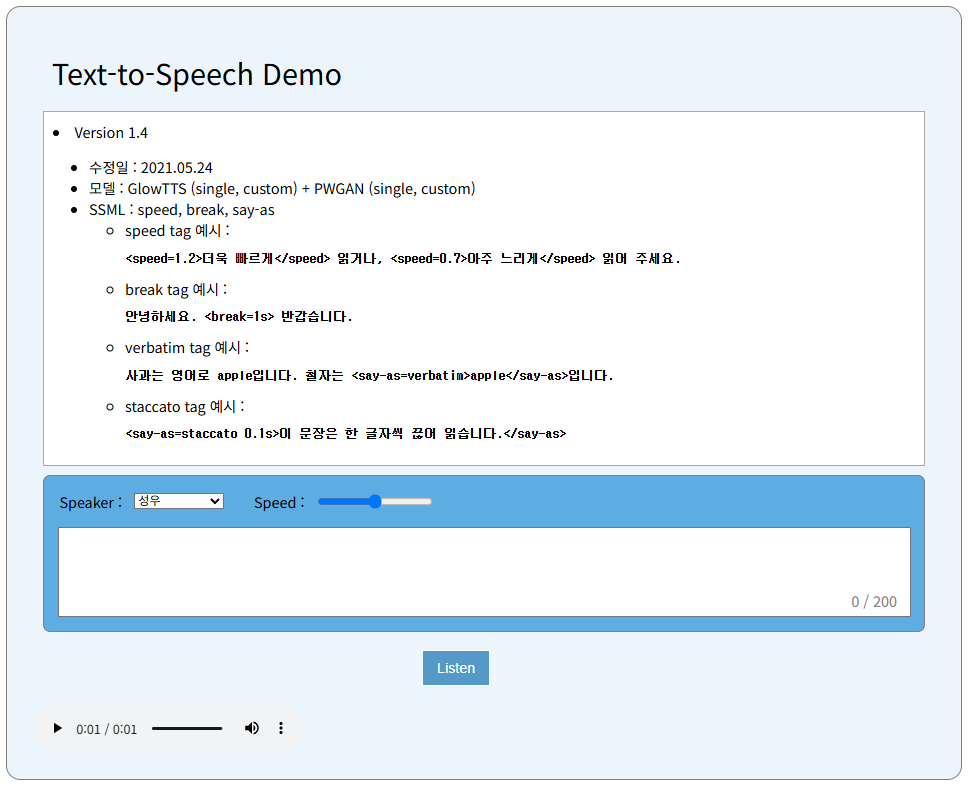This screenshot has height=786, width=968.
Task: Select a different voice from the Speaker list
Action: click(178, 501)
